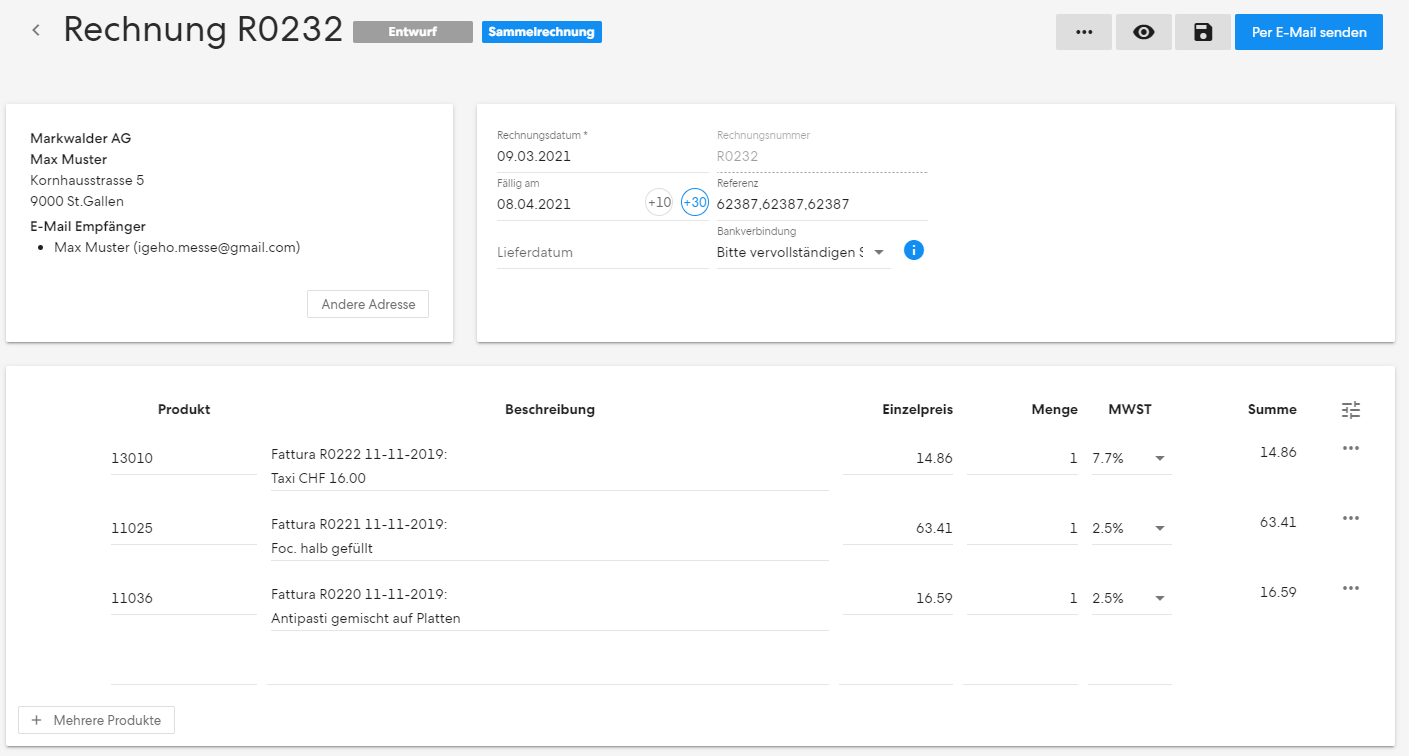Go back using the arrow beside Rechnung R0232

click(36, 31)
